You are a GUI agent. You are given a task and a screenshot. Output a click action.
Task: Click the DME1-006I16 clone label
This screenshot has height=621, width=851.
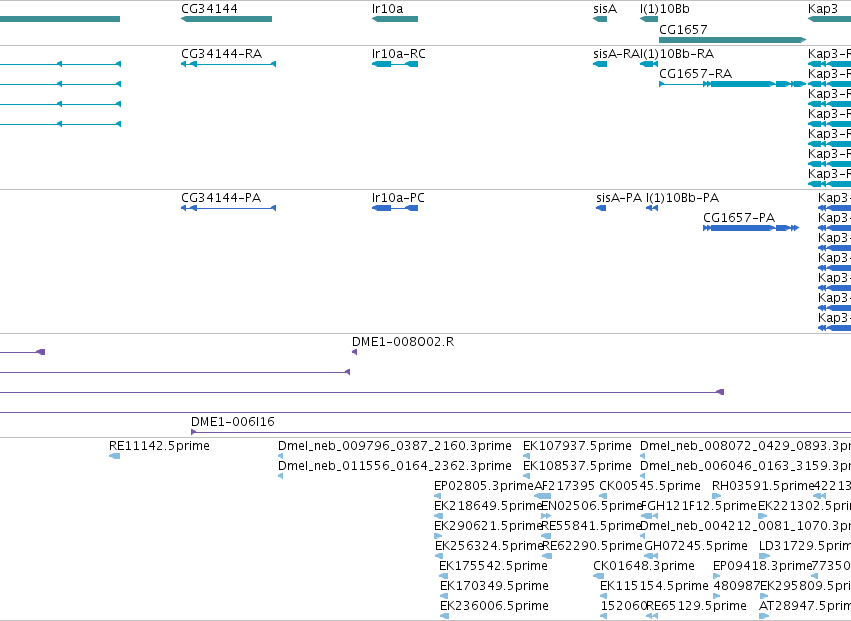click(233, 422)
